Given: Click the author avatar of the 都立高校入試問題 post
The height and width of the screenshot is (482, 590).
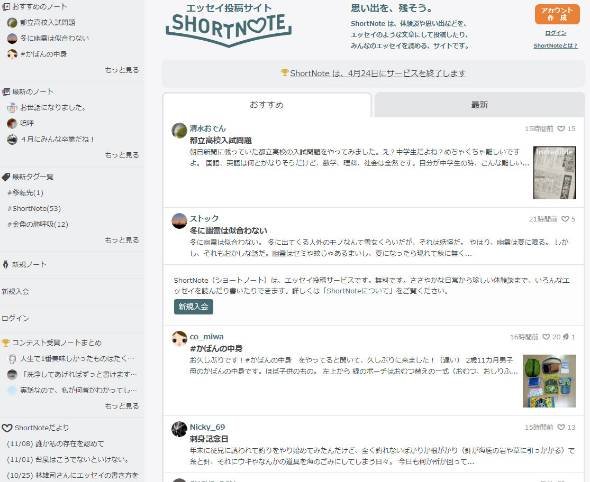Looking at the screenshot, I should pyautogui.click(x=179, y=130).
